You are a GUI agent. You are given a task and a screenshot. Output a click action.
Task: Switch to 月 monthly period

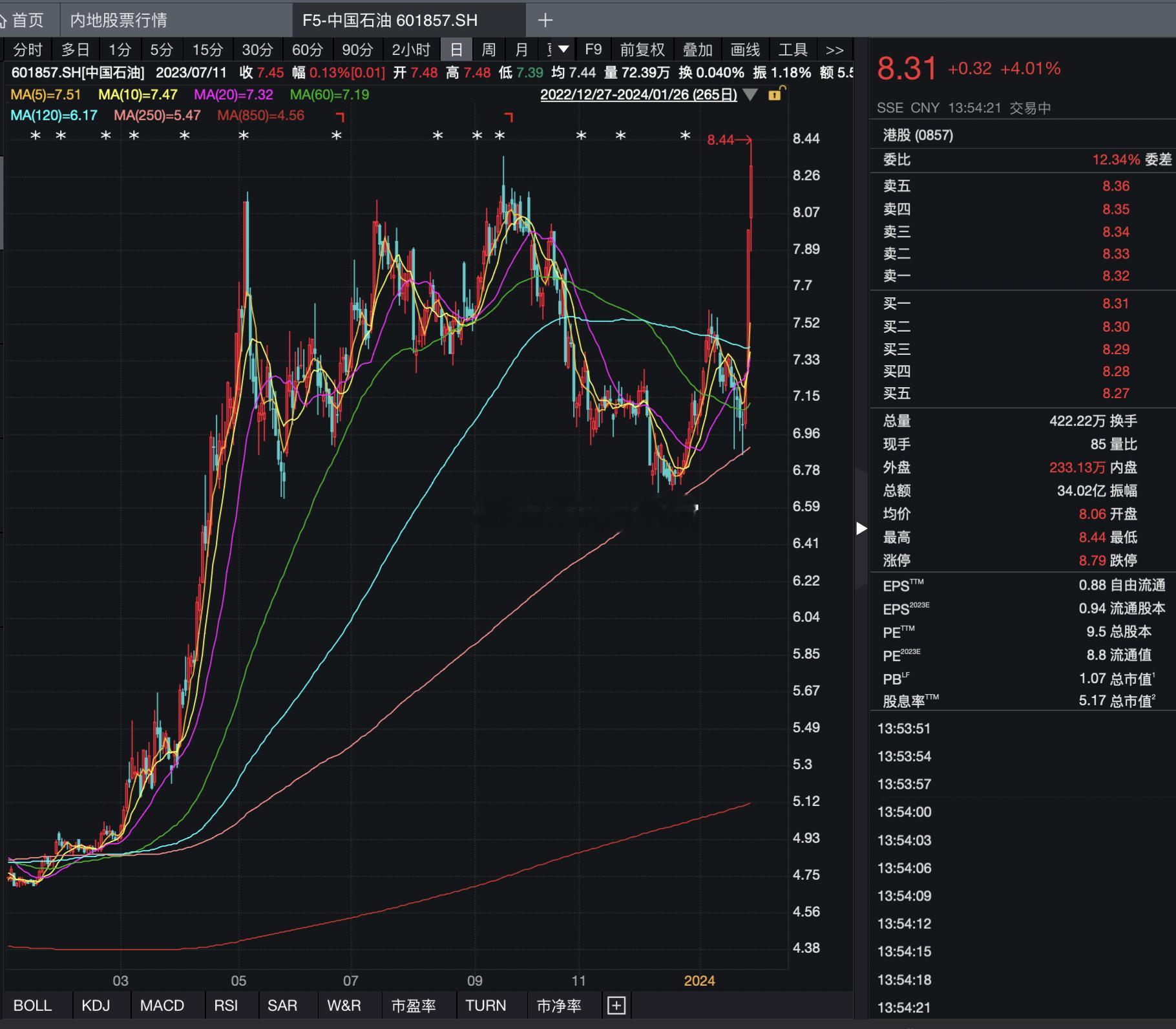(x=521, y=50)
